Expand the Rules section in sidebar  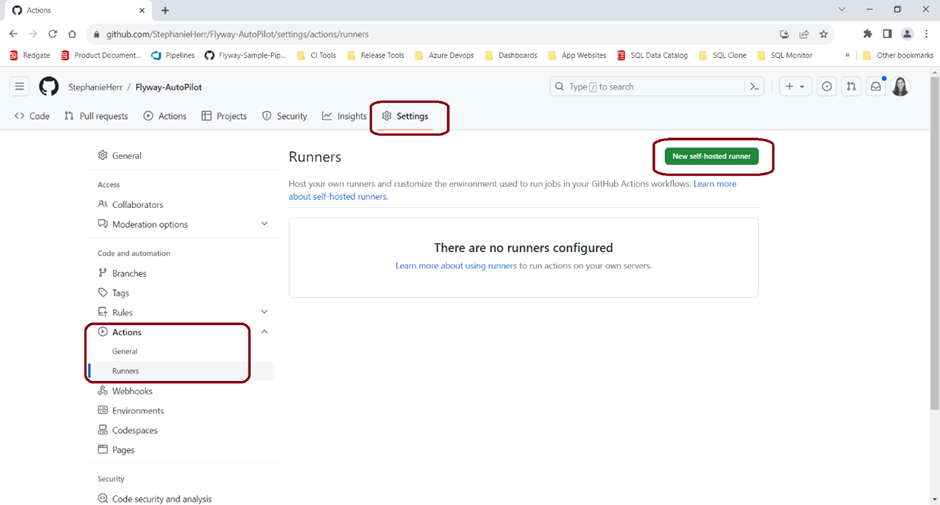[x=264, y=313]
